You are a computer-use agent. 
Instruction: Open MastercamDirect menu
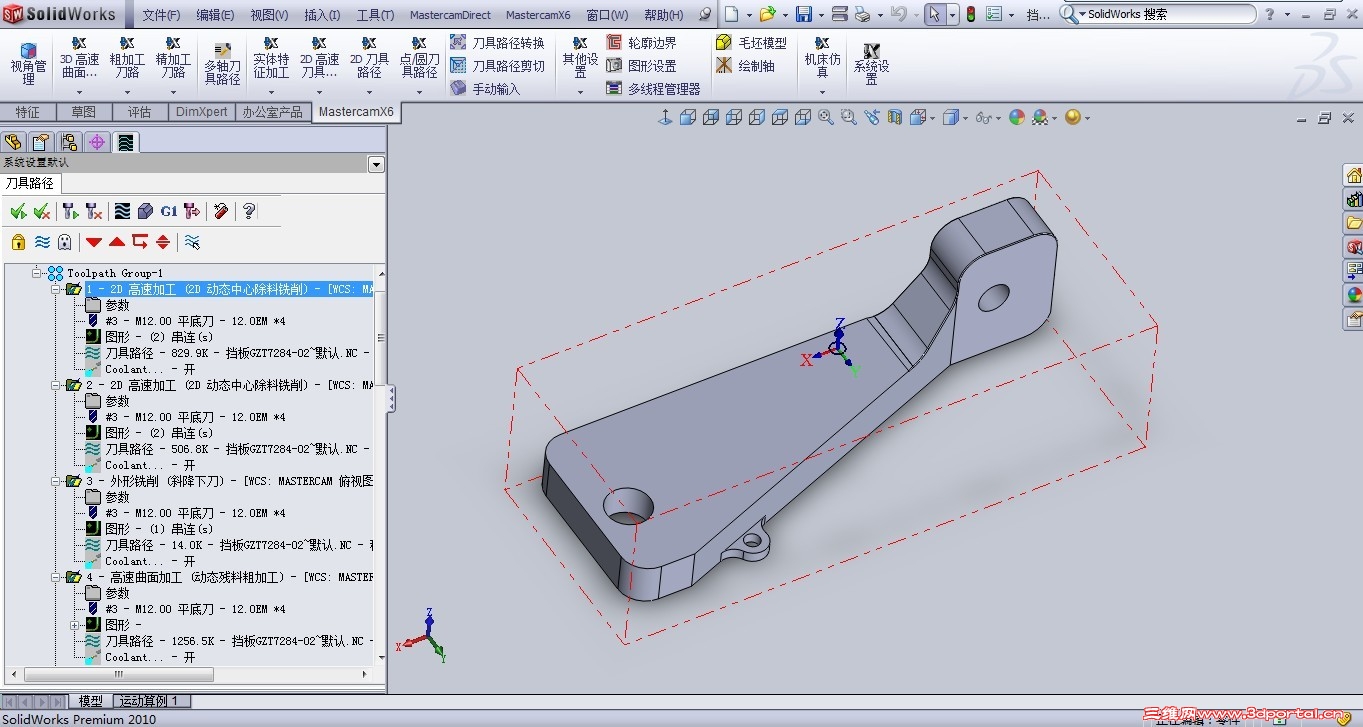pos(450,15)
